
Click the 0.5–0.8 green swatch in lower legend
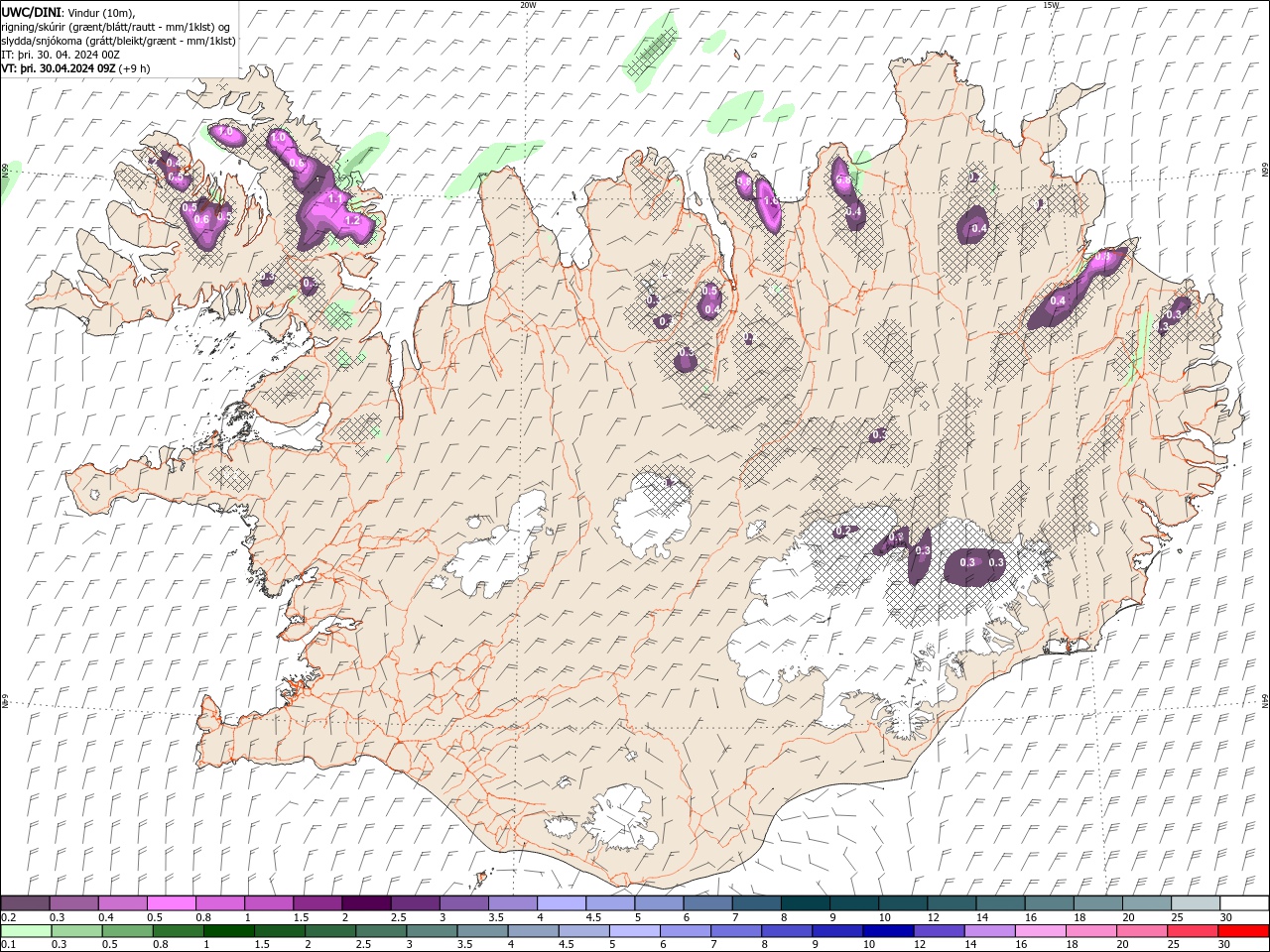click(x=128, y=931)
